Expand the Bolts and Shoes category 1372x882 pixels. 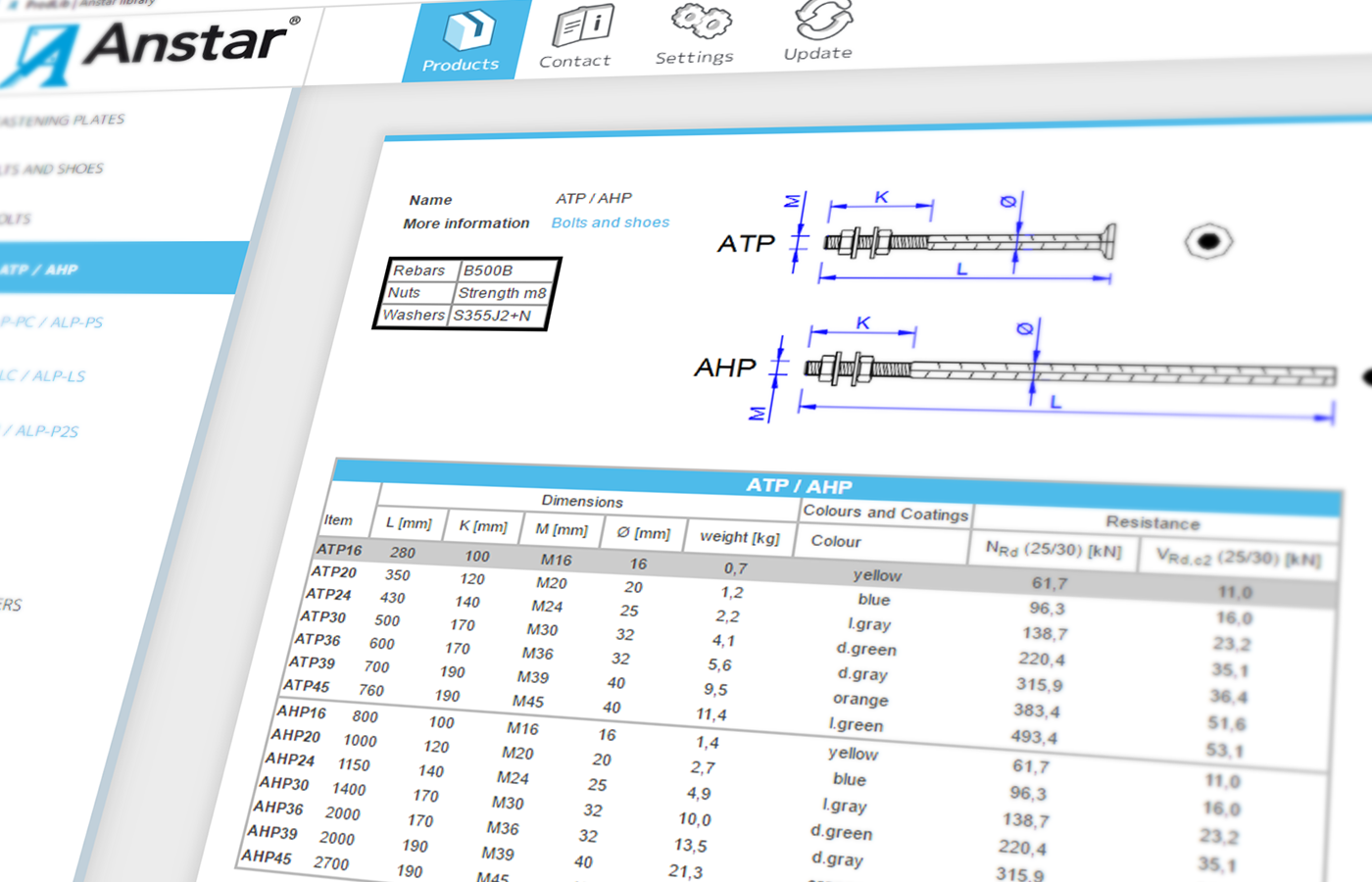[51, 167]
